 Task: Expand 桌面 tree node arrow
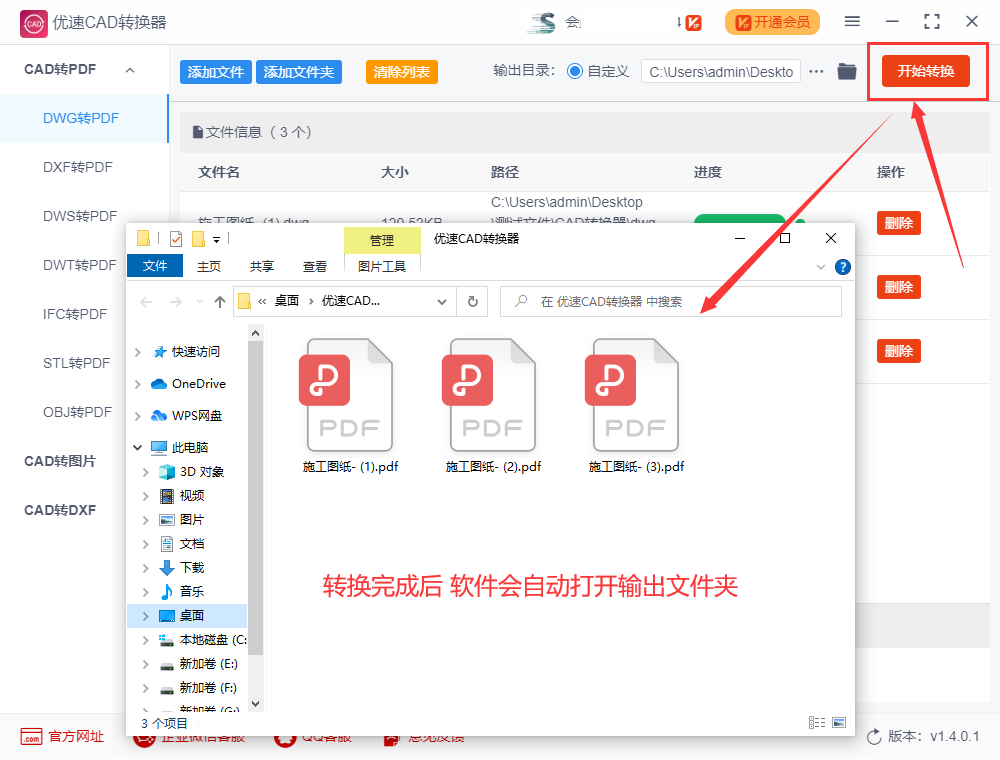[x=145, y=616]
